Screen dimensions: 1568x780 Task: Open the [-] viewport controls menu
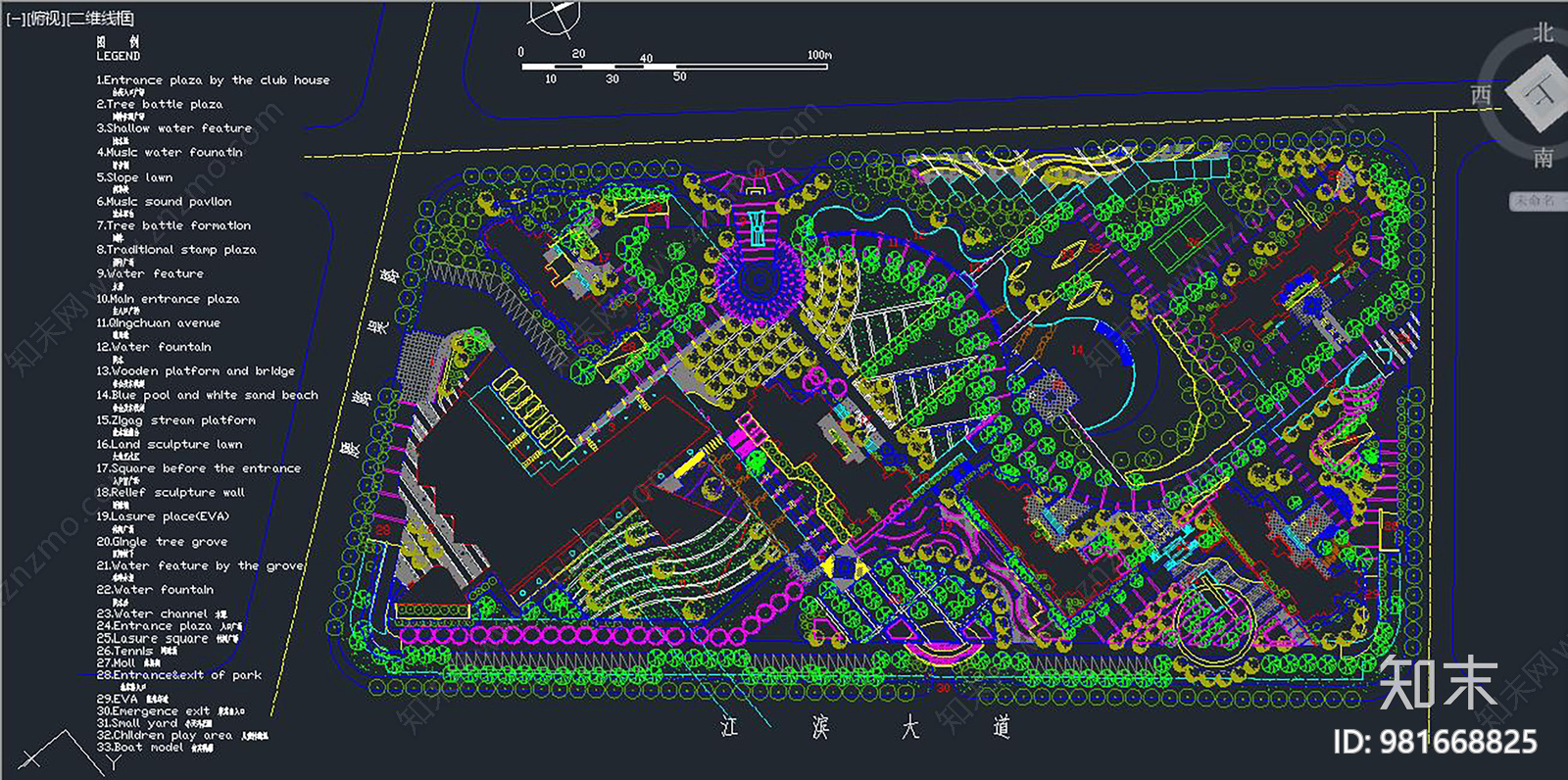pos(15,19)
